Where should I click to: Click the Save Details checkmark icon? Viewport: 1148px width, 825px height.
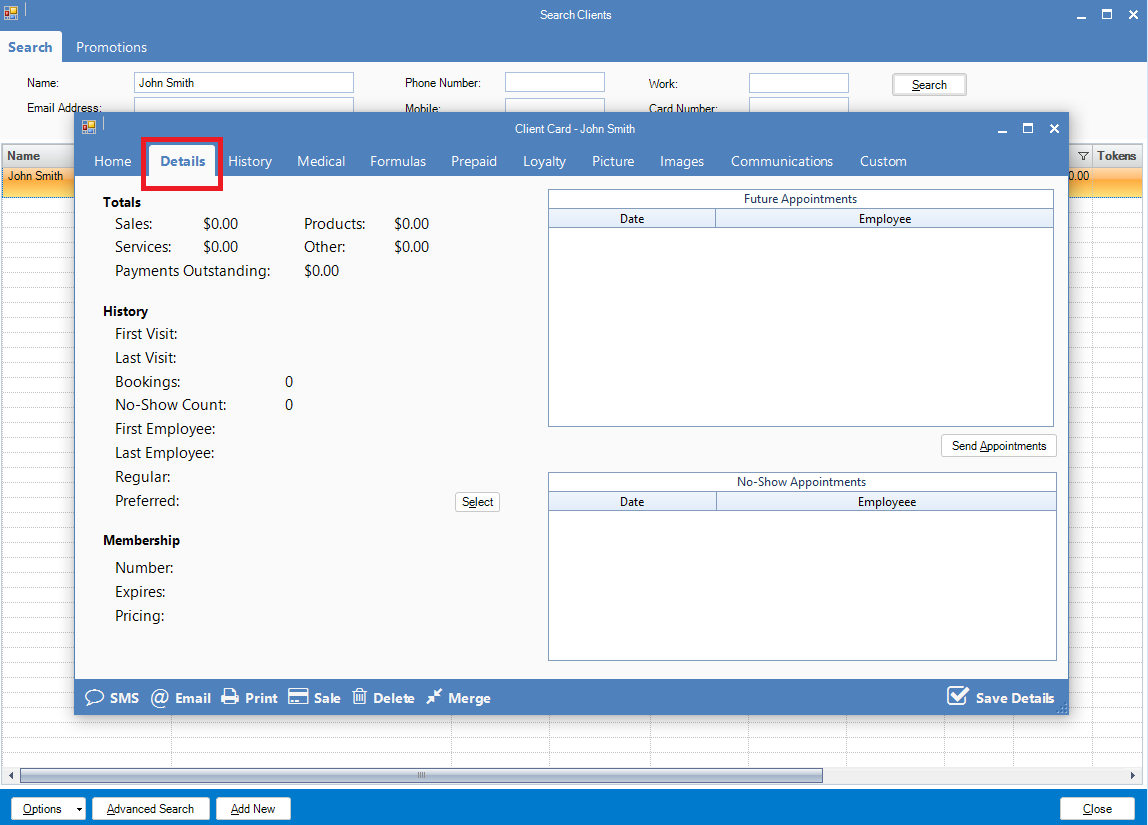tap(958, 696)
